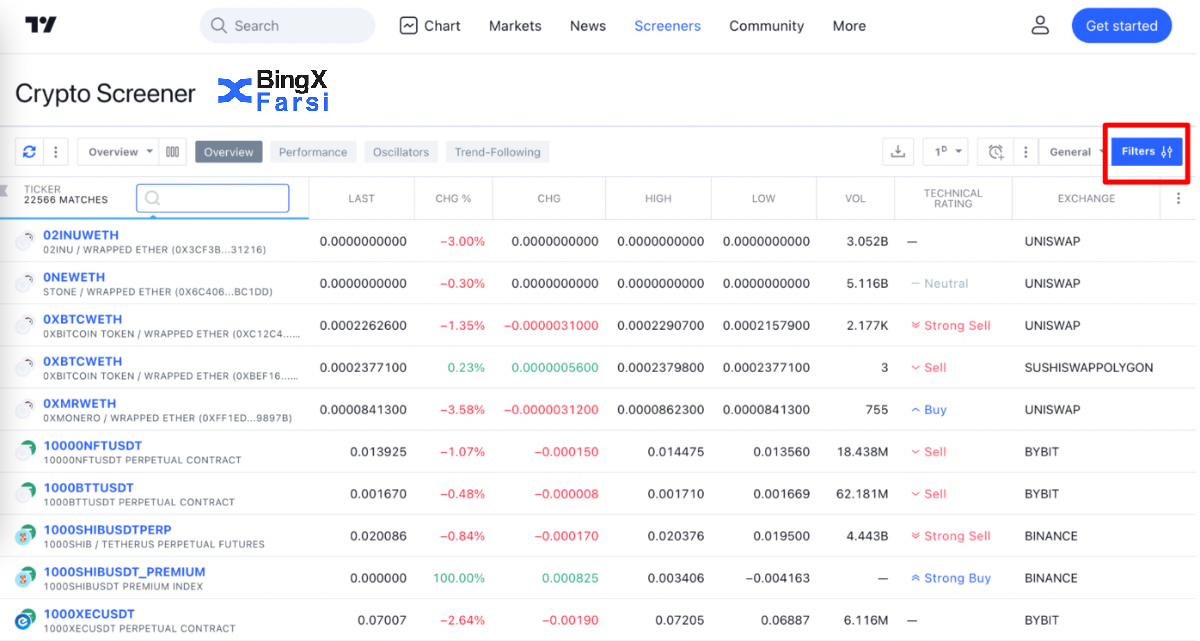
Task: Switch to the Trend-Following tab
Action: tap(497, 152)
